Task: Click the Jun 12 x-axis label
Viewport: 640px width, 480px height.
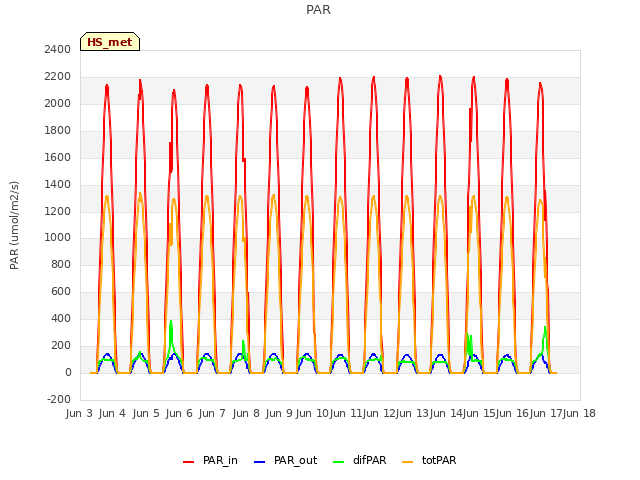Action: [379, 414]
